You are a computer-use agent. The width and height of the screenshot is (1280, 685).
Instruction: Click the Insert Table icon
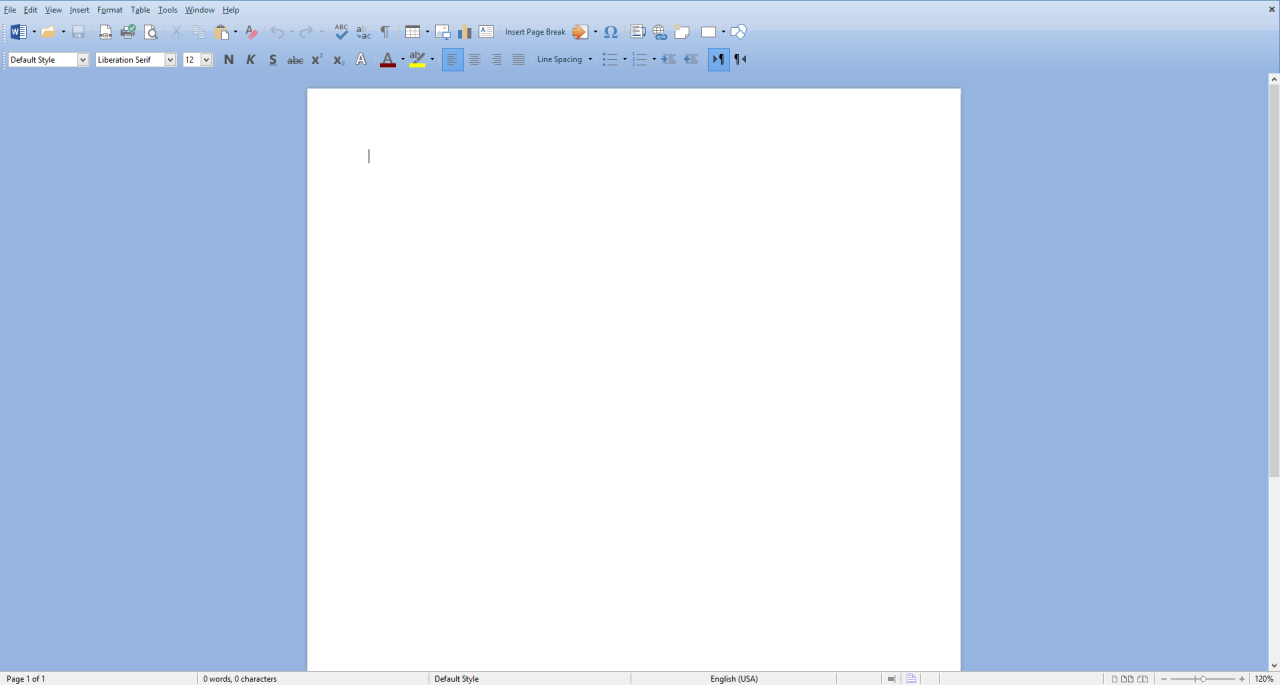click(412, 32)
